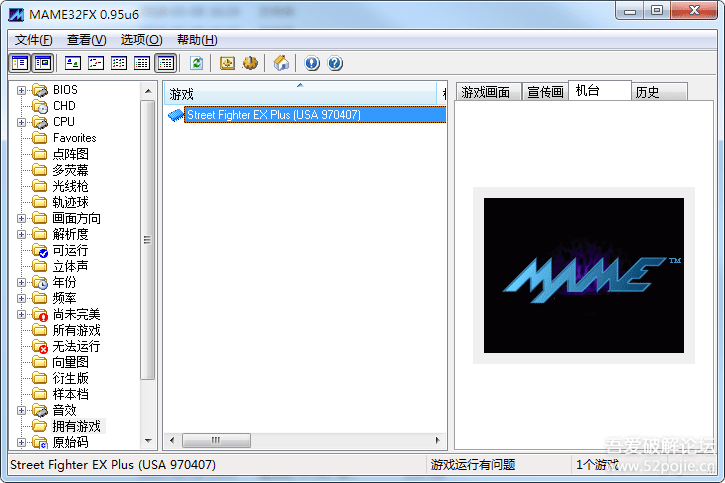Expand the 频率 folder node
The image size is (725, 483).
21,298
